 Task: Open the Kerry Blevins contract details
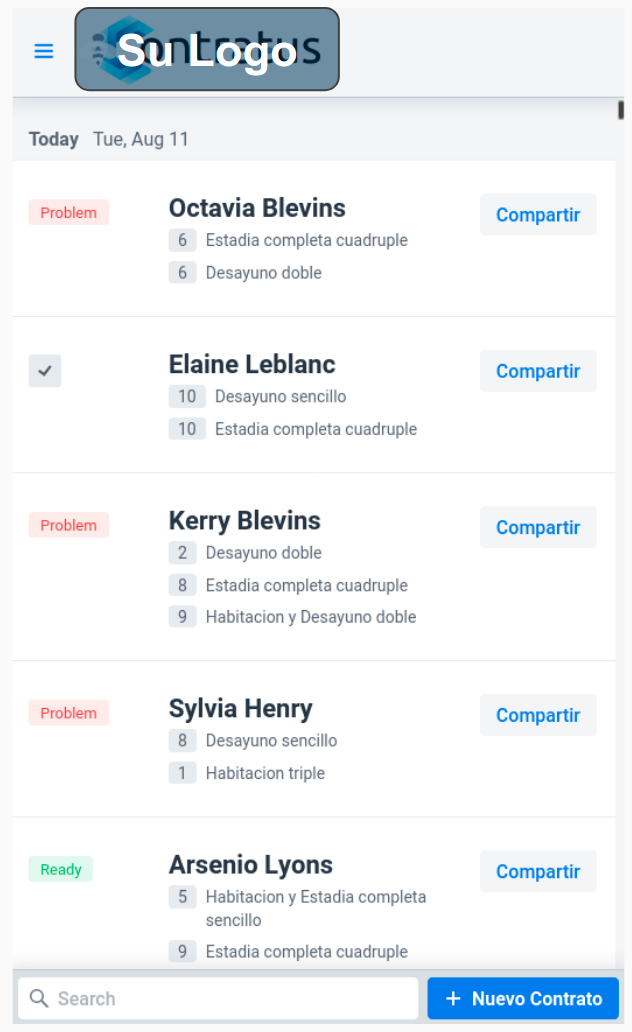tap(244, 520)
